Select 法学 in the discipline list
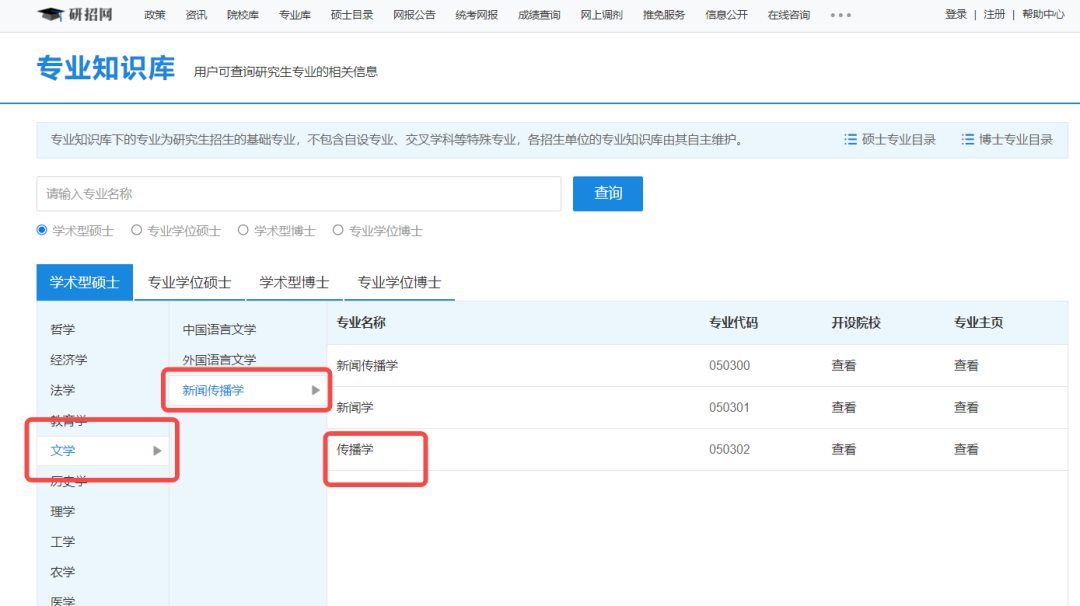 63,390
